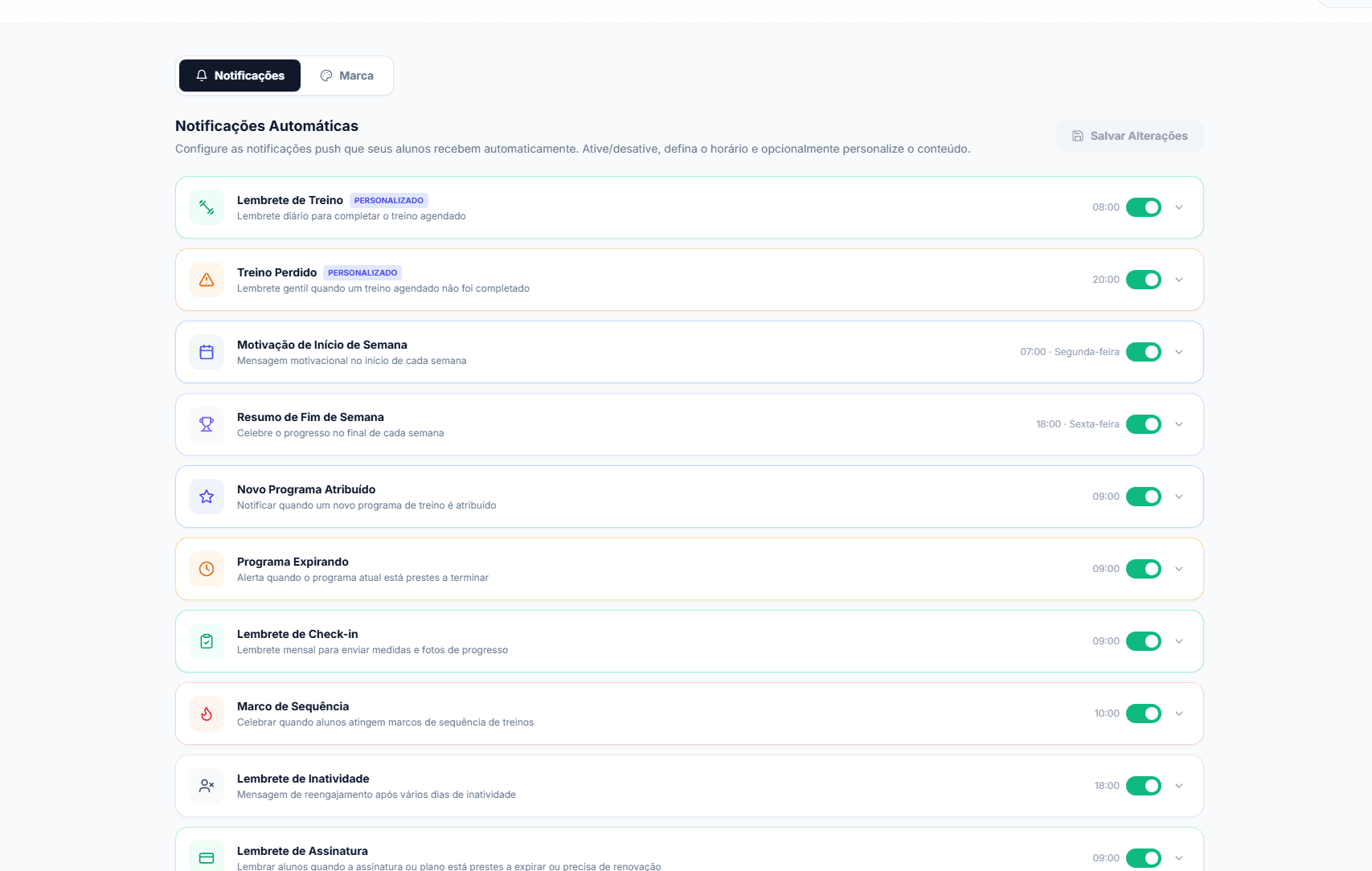Click the bell icon in Notificações tab
The image size is (1372, 871).
[x=202, y=76]
